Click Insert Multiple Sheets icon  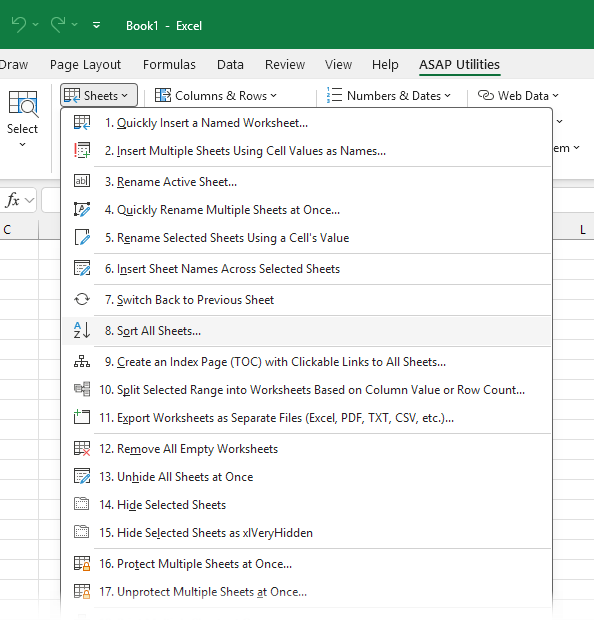[82, 150]
